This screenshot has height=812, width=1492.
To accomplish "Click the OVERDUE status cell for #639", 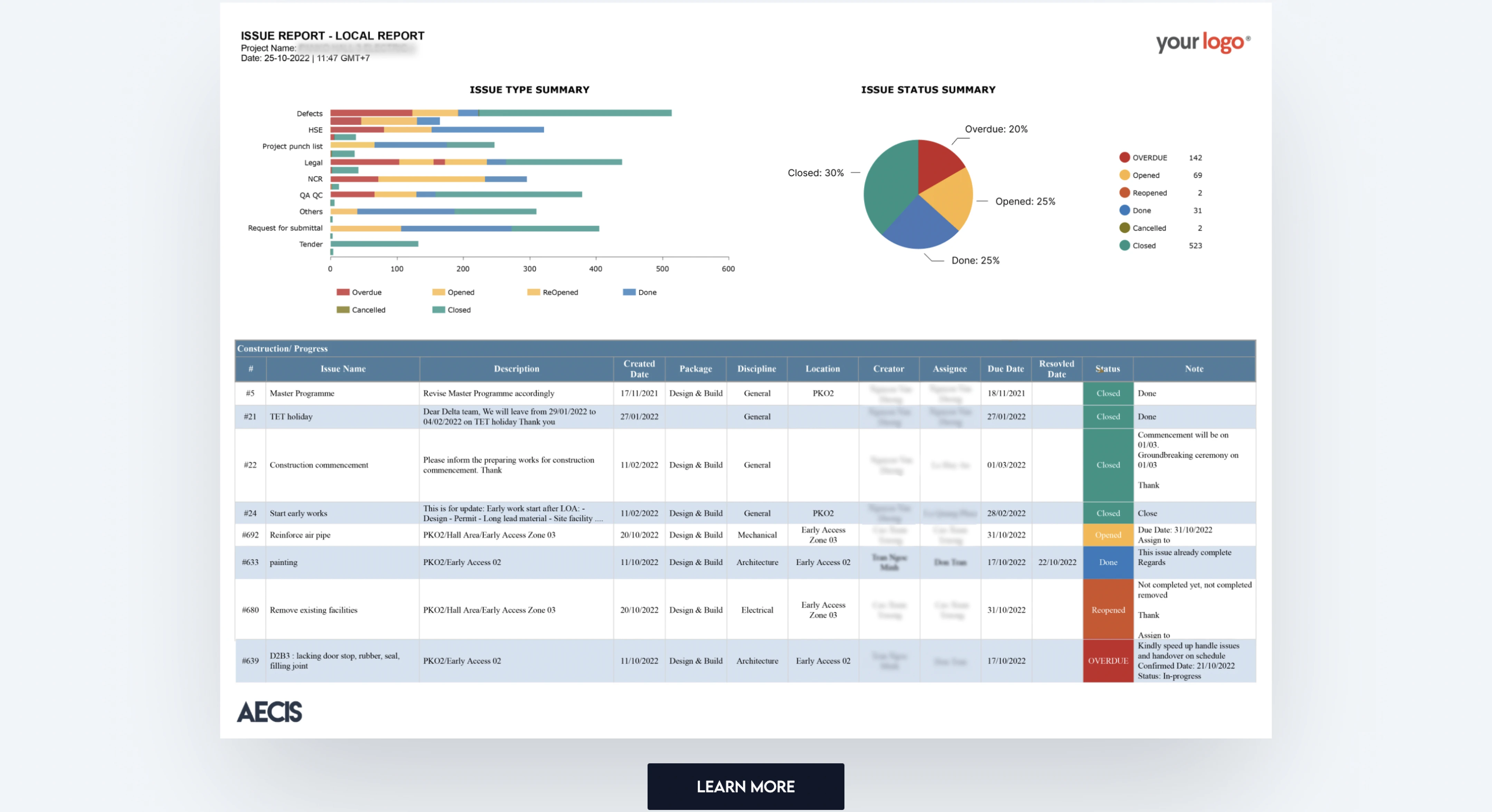I will 1107,661.
